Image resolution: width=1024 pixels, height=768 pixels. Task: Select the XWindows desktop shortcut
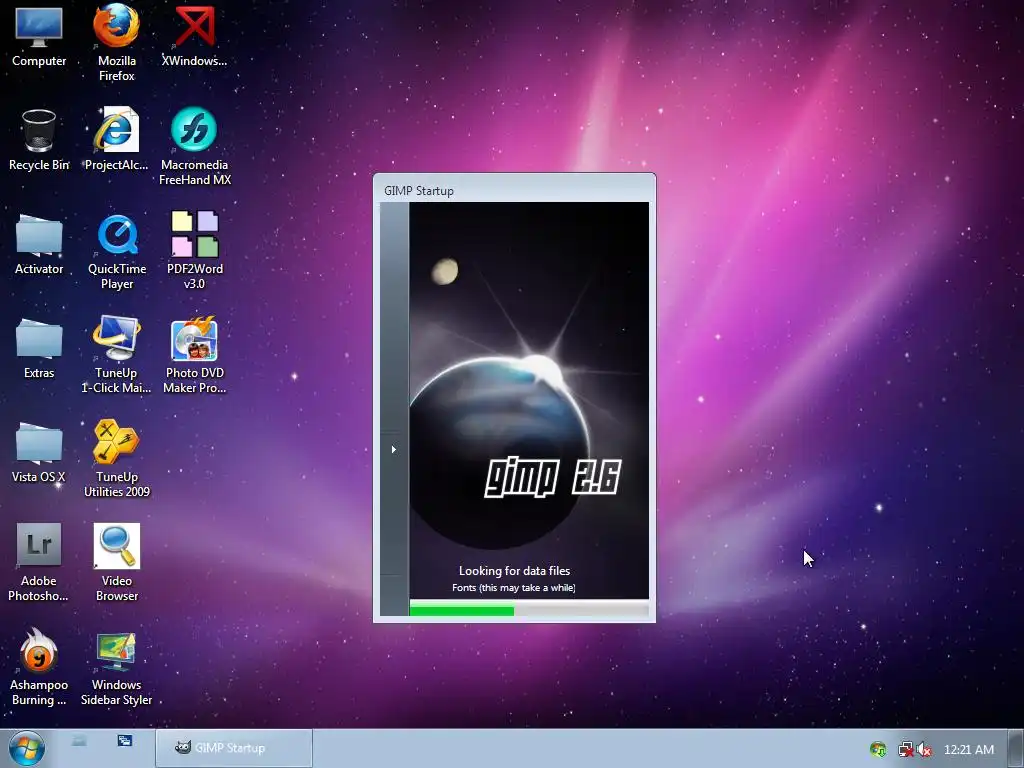(194, 36)
